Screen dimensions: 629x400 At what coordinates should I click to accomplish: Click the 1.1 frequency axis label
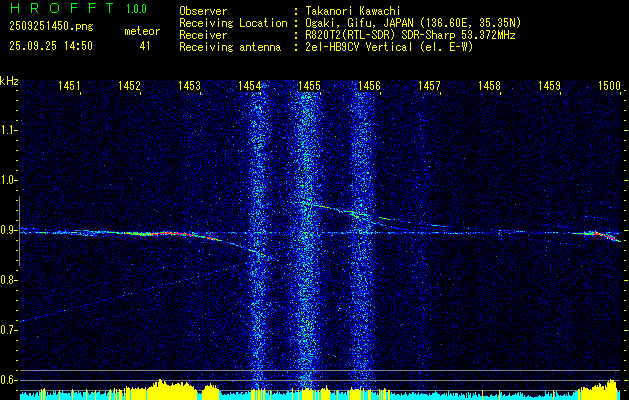coord(9,130)
